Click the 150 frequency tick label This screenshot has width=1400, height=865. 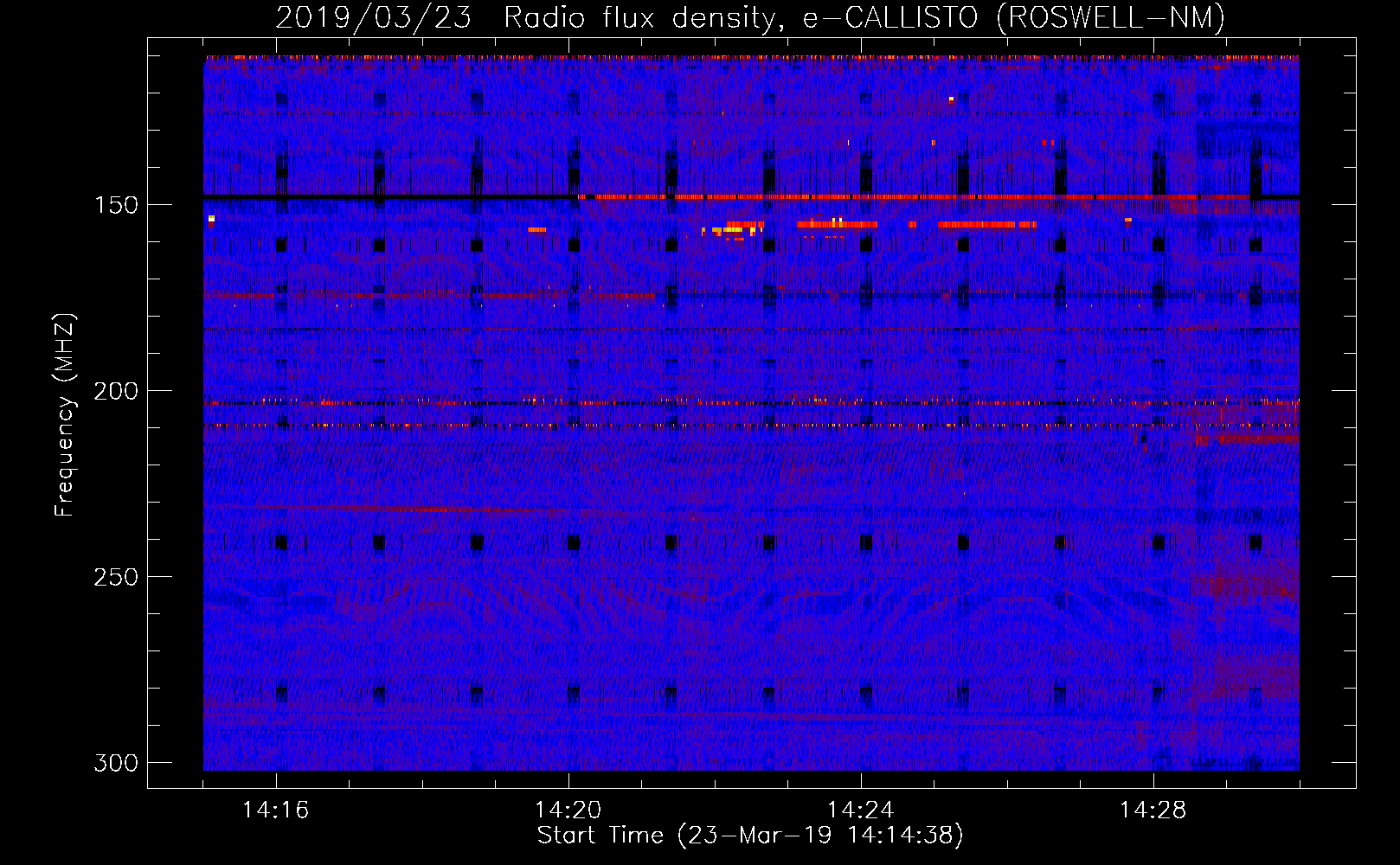(x=115, y=205)
